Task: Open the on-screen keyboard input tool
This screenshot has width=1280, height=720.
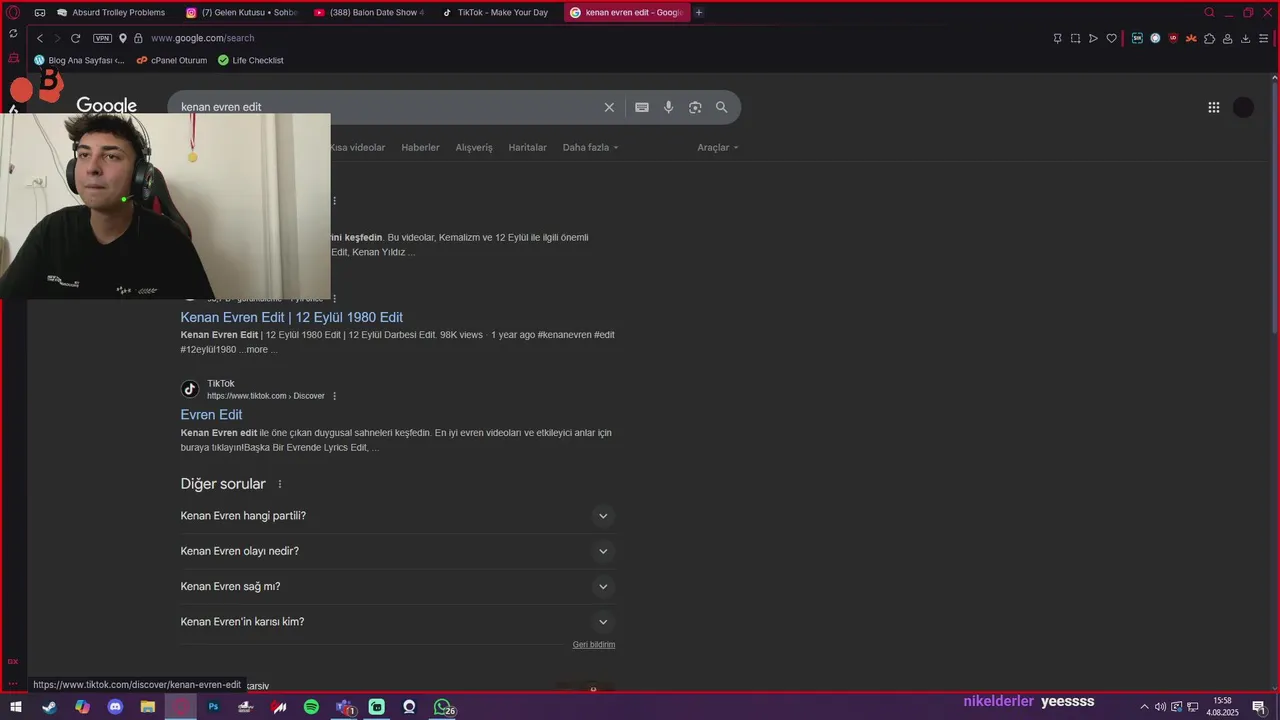Action: (642, 107)
